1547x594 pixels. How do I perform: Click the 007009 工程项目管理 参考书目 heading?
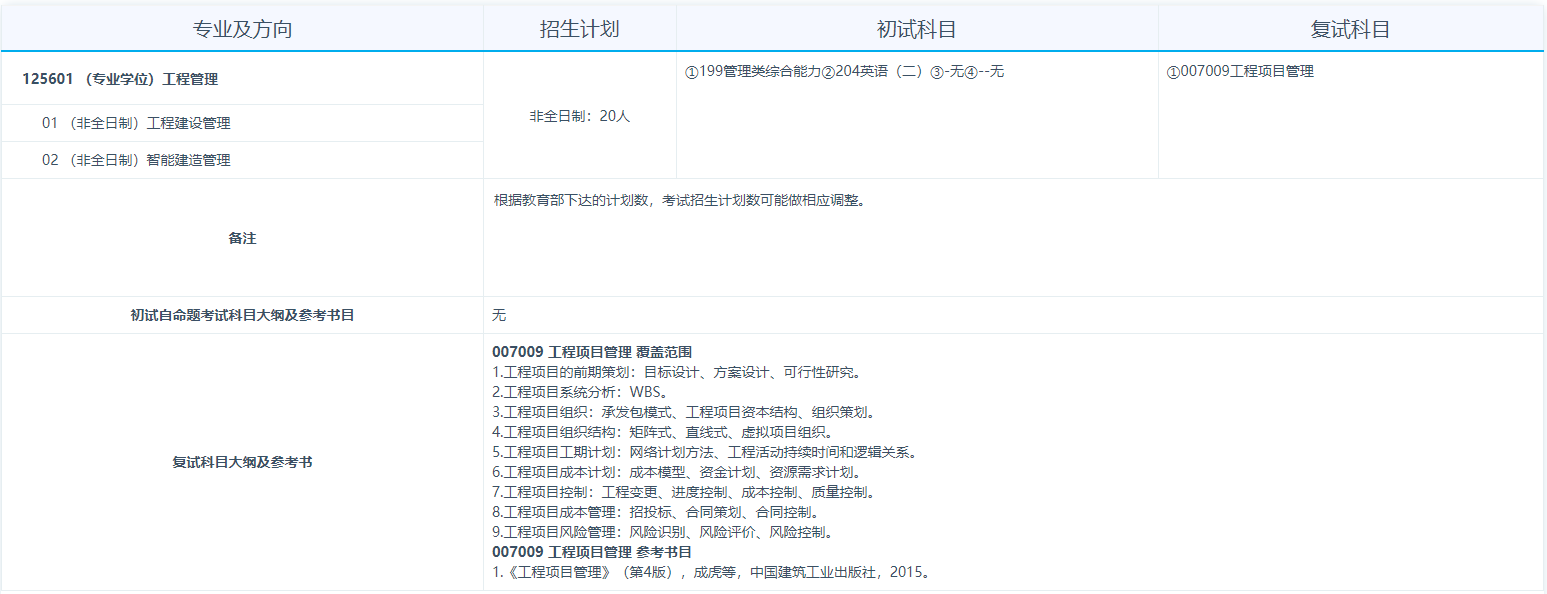tap(592, 552)
